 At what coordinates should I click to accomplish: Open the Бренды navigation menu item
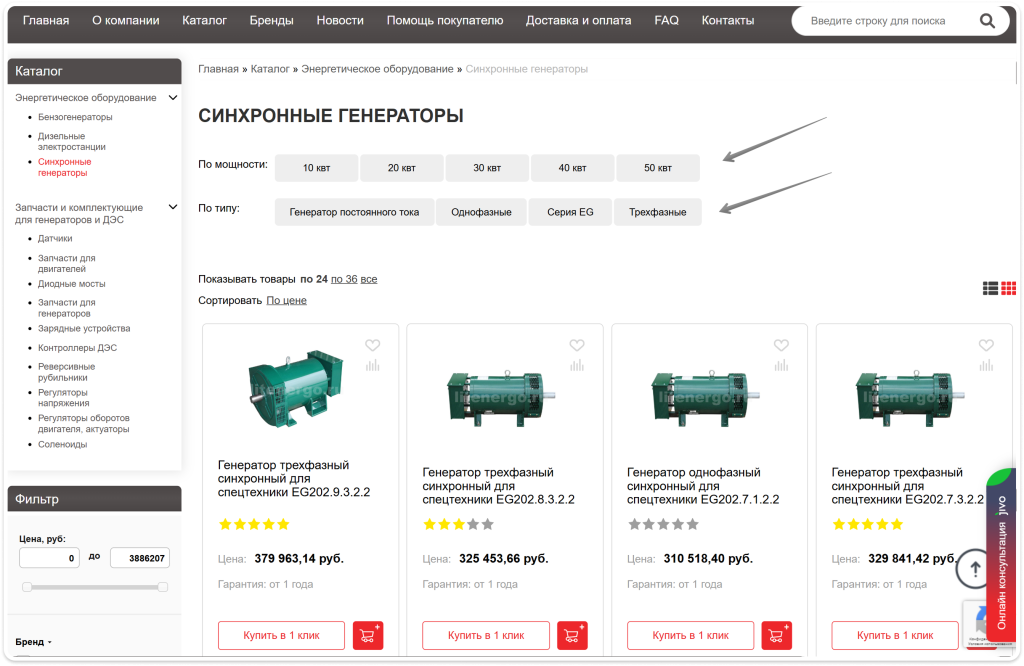271,20
